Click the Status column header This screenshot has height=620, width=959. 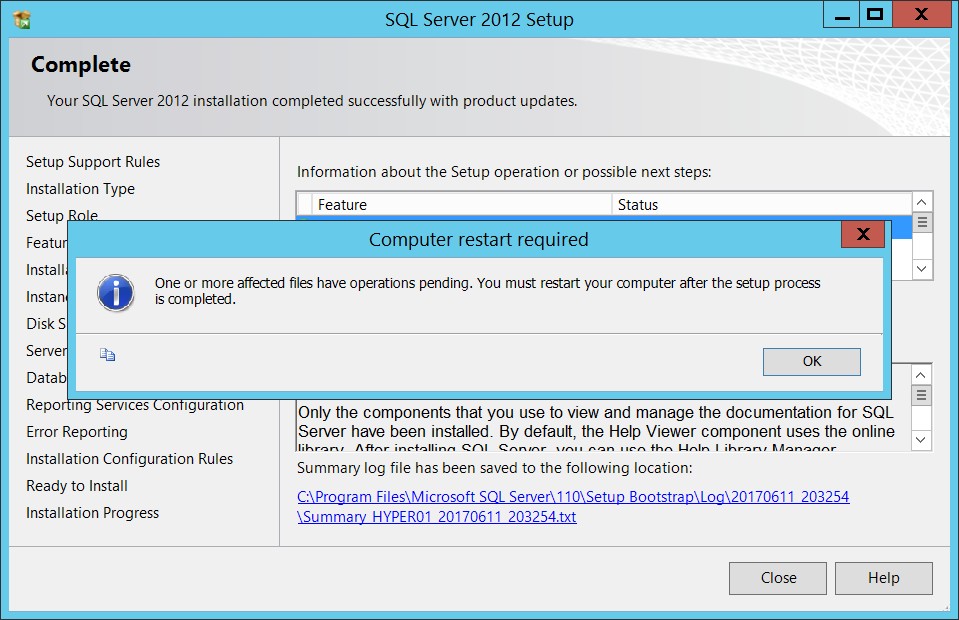pos(761,204)
